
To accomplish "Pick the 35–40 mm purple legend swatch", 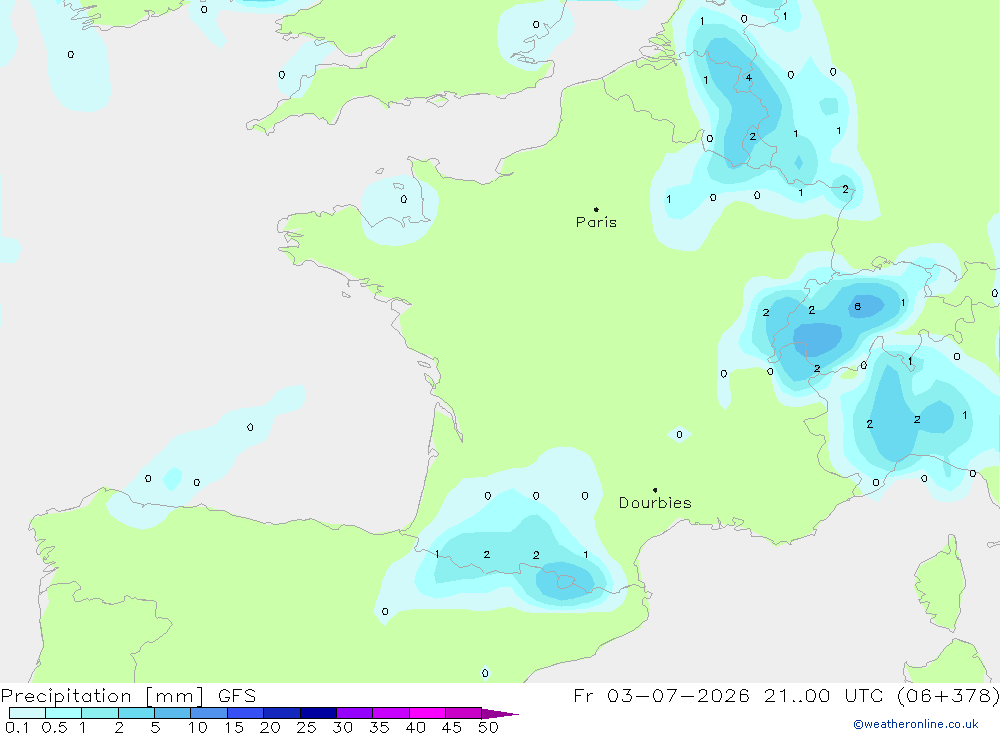I will pyautogui.click(x=390, y=713).
